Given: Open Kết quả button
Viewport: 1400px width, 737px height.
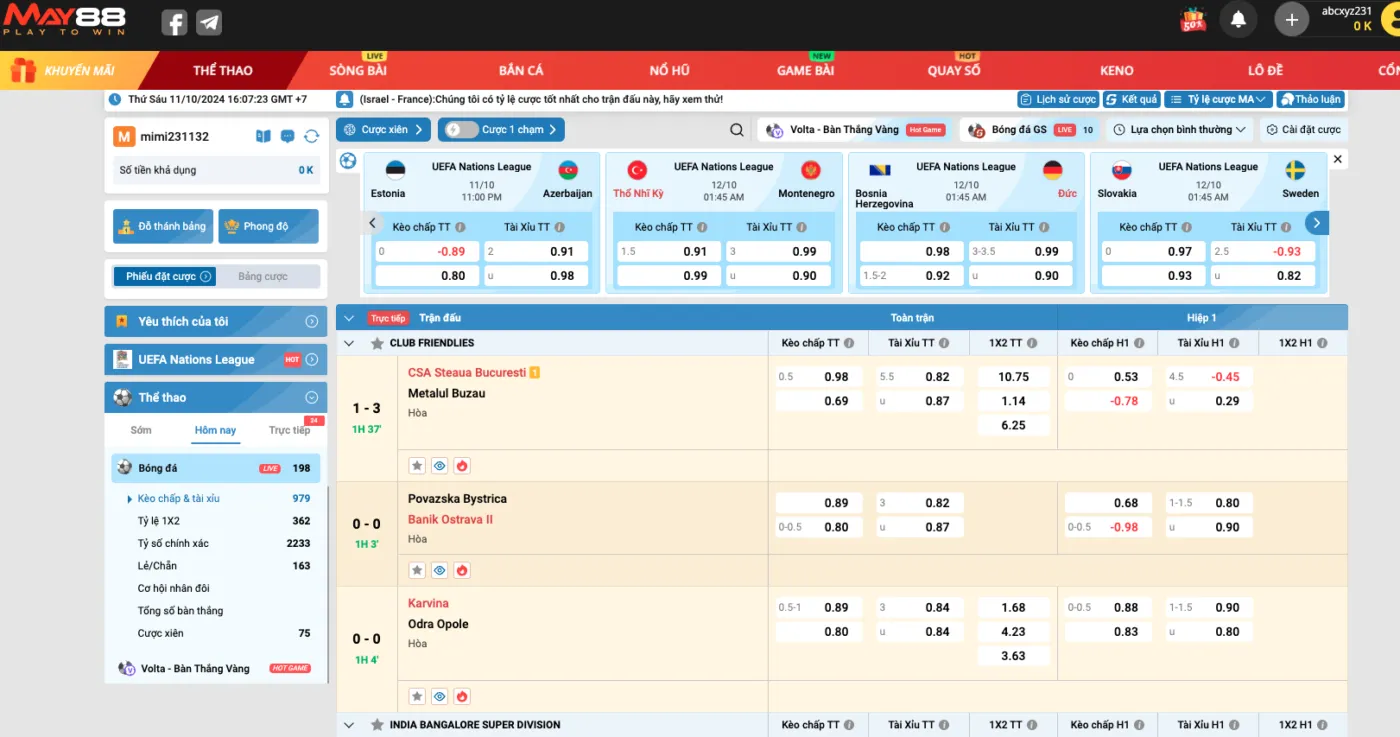Looking at the screenshot, I should tap(1132, 99).
